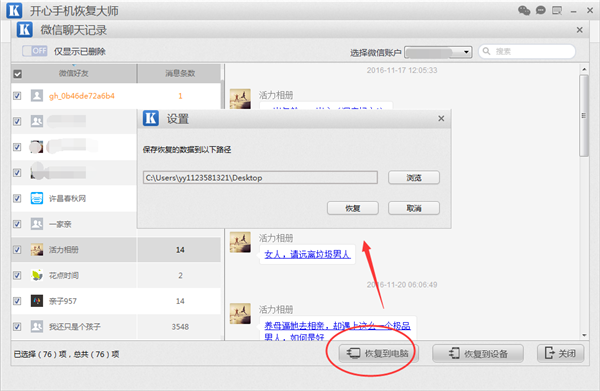Click the save path input field
600x391 pixels.
[260, 178]
